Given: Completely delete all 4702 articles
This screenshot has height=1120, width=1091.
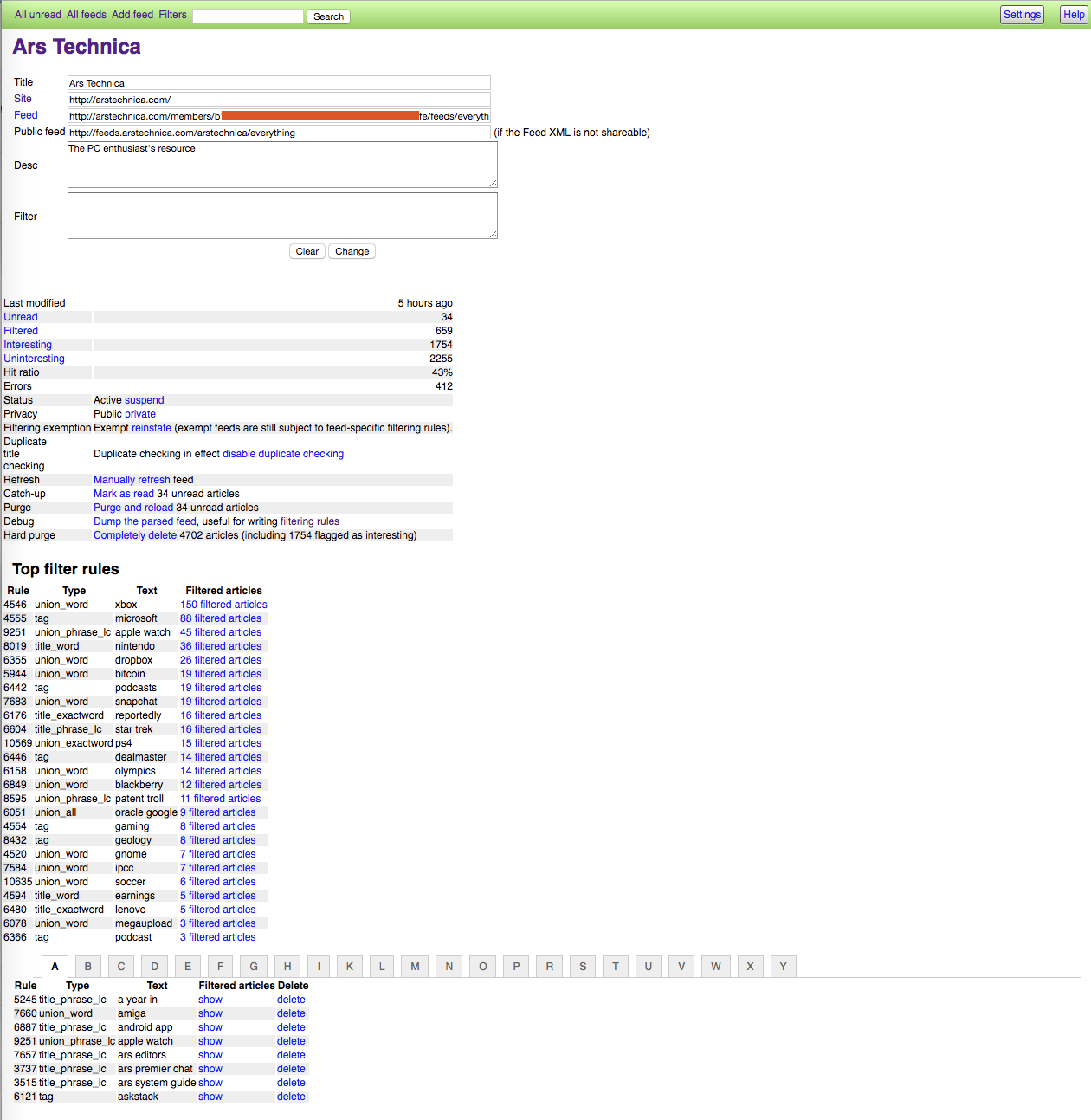Looking at the screenshot, I should coord(134,534).
